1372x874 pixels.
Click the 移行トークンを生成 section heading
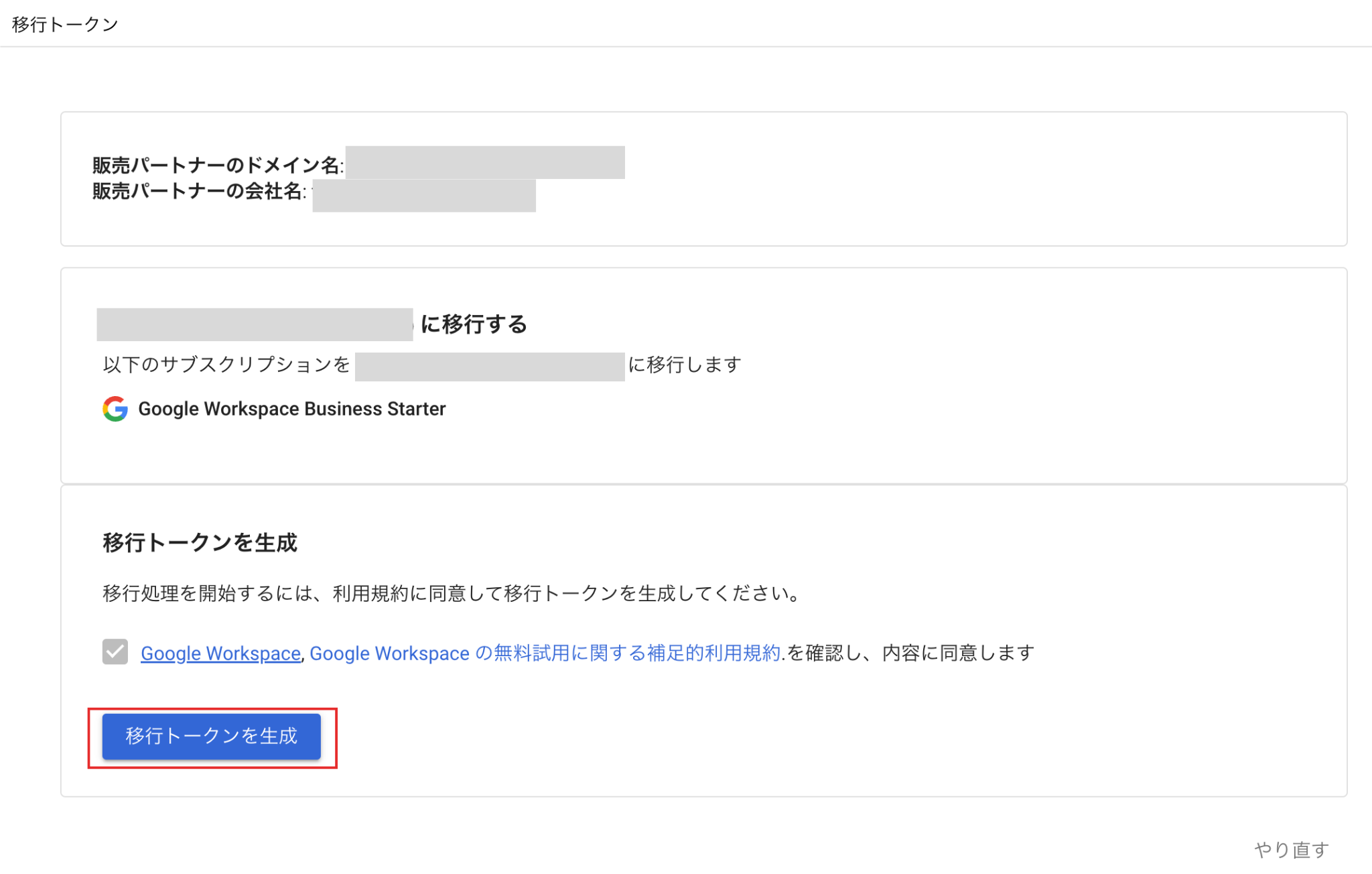(x=200, y=542)
